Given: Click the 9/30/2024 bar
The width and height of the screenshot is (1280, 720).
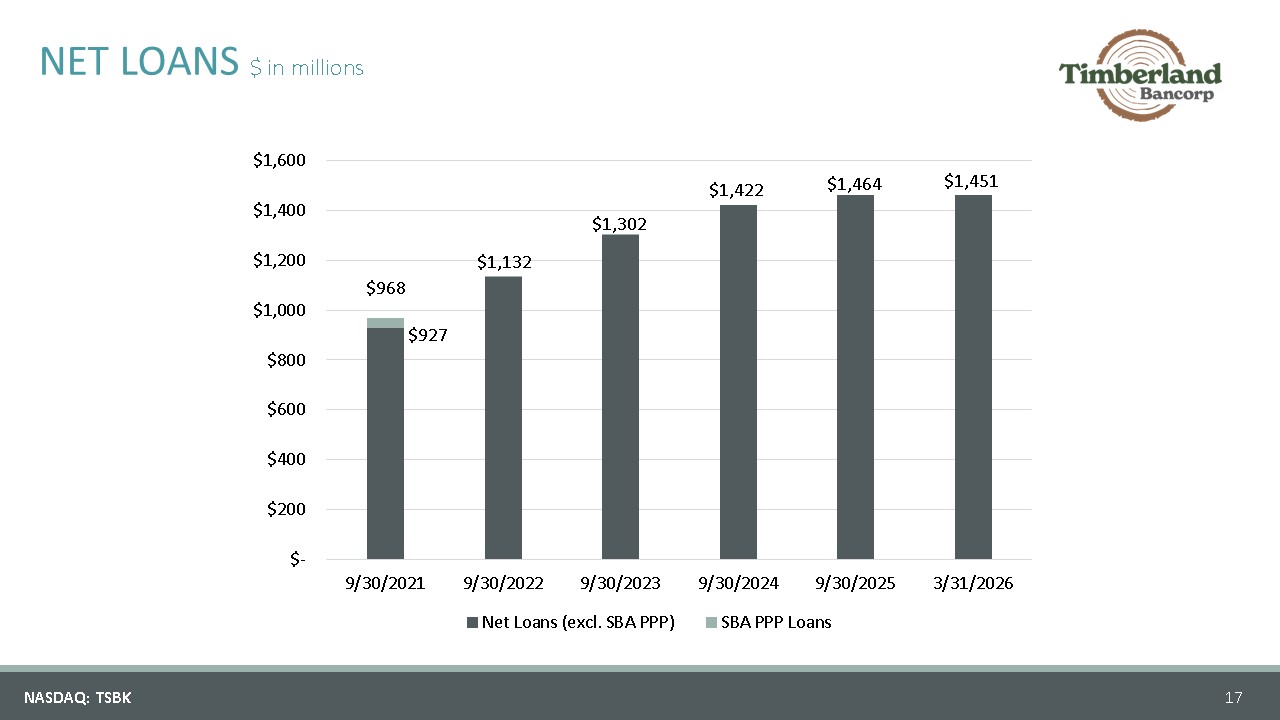Looking at the screenshot, I should click(738, 382).
